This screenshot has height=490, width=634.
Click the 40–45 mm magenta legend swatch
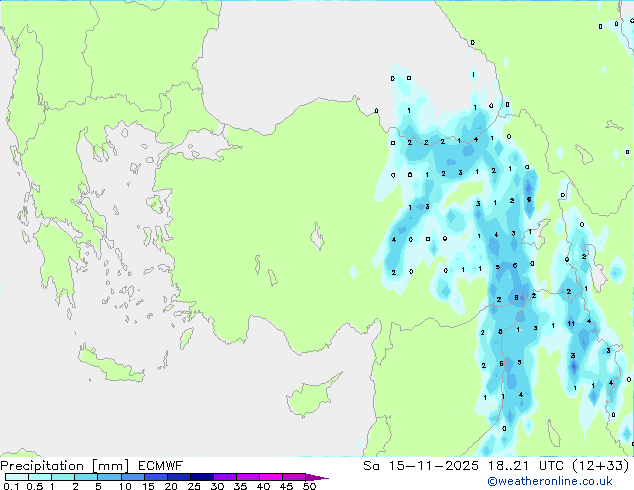tap(271, 477)
